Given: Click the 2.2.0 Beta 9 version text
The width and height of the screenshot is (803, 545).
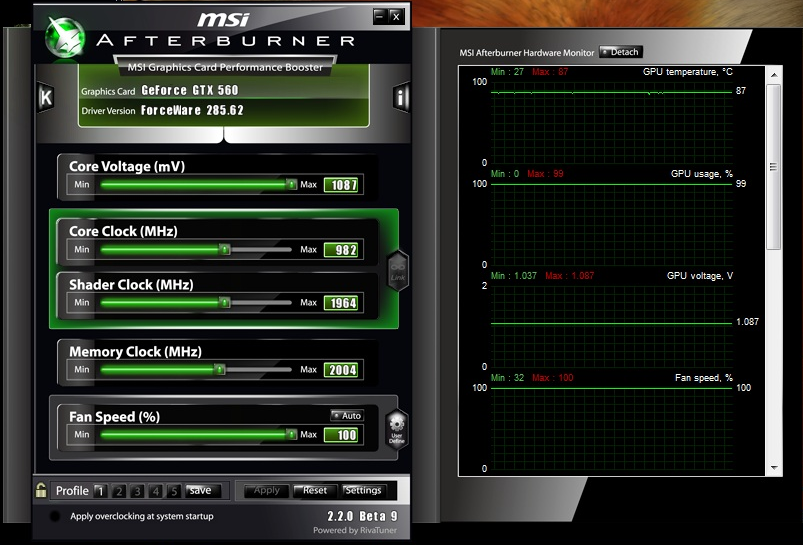Looking at the screenshot, I should [x=363, y=516].
